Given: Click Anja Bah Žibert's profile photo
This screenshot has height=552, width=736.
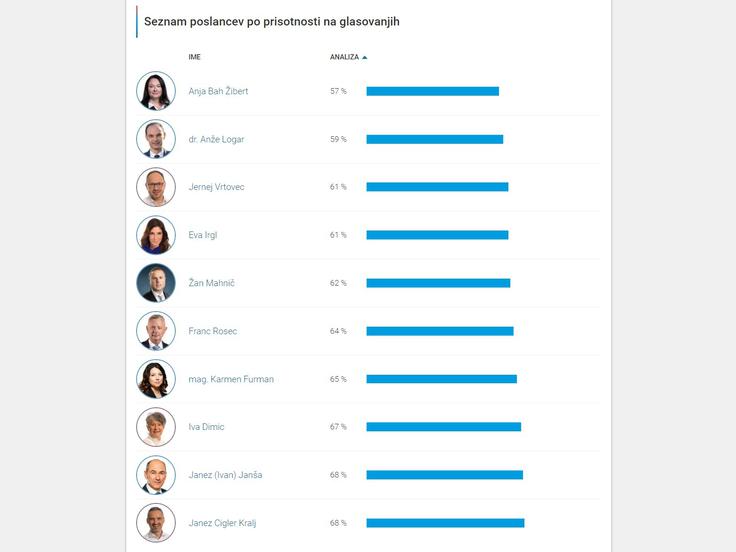Looking at the screenshot, I should point(156,91).
